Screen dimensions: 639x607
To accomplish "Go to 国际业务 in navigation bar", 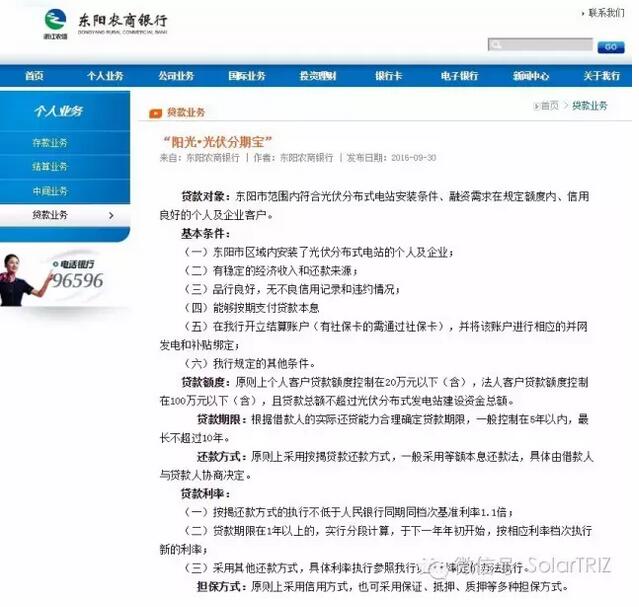I will pyautogui.click(x=246, y=77).
